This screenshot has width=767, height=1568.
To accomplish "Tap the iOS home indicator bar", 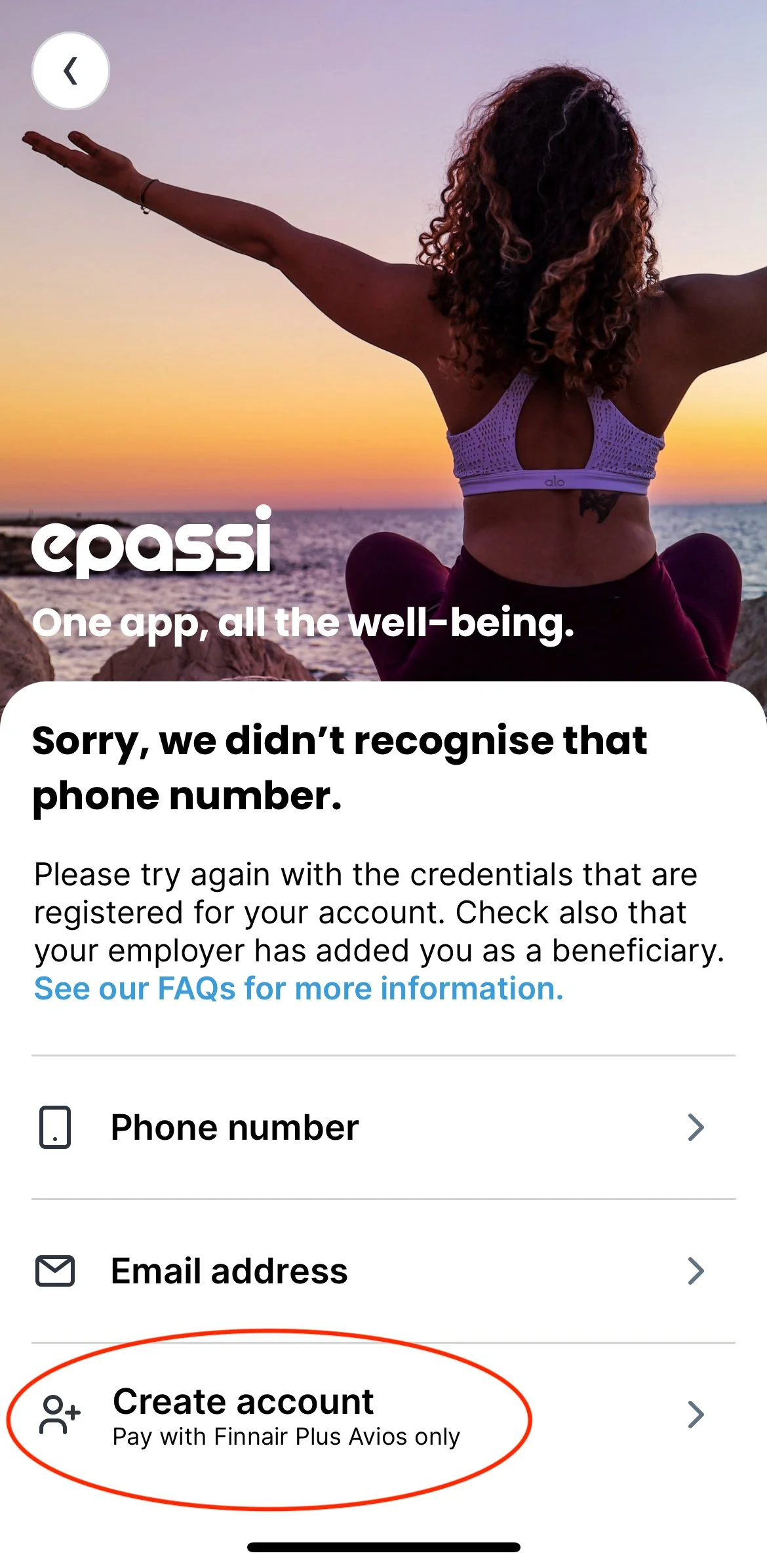I will 383,1548.
